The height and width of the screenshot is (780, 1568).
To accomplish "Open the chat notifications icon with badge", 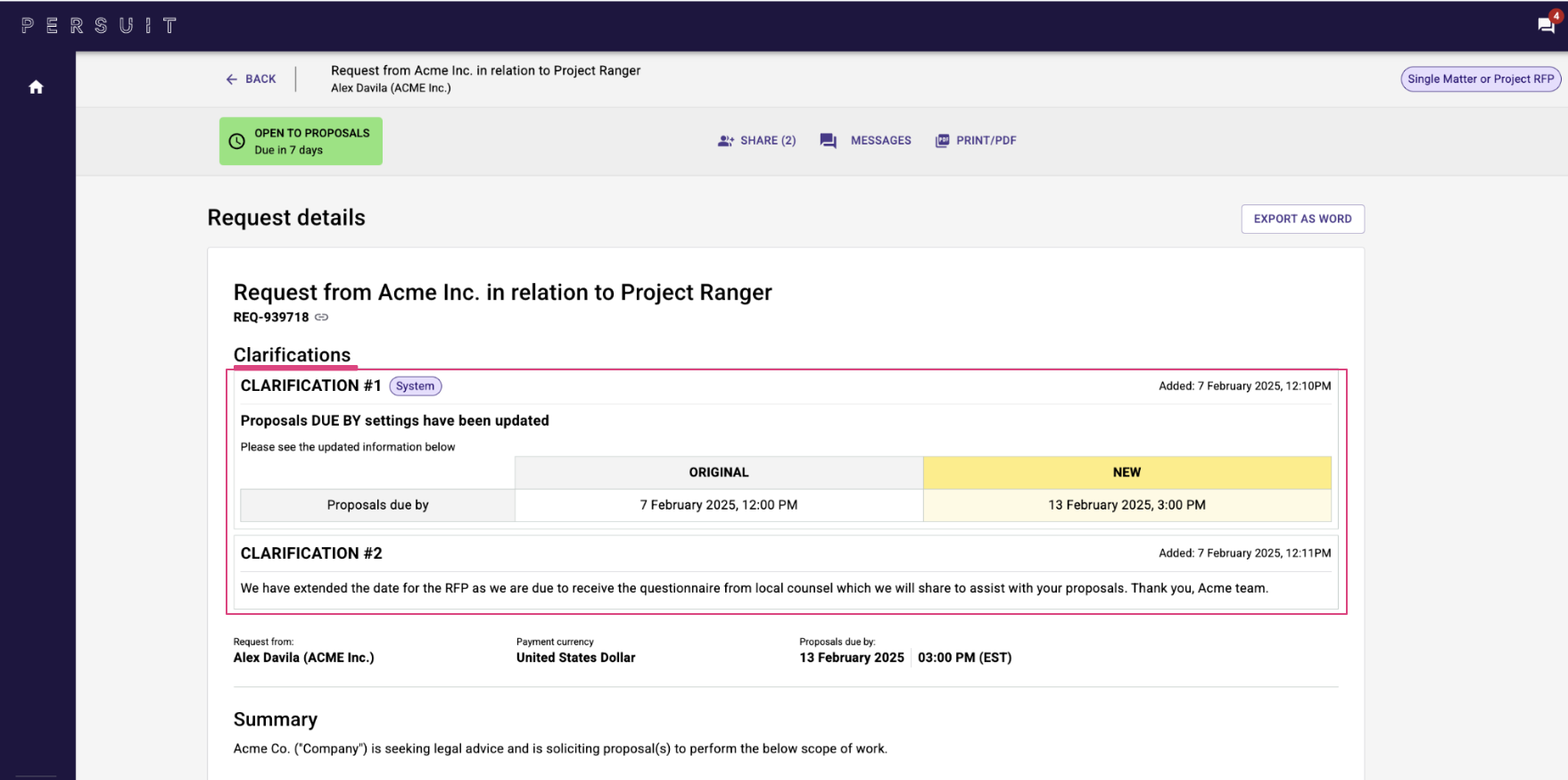I will tap(1546, 25).
